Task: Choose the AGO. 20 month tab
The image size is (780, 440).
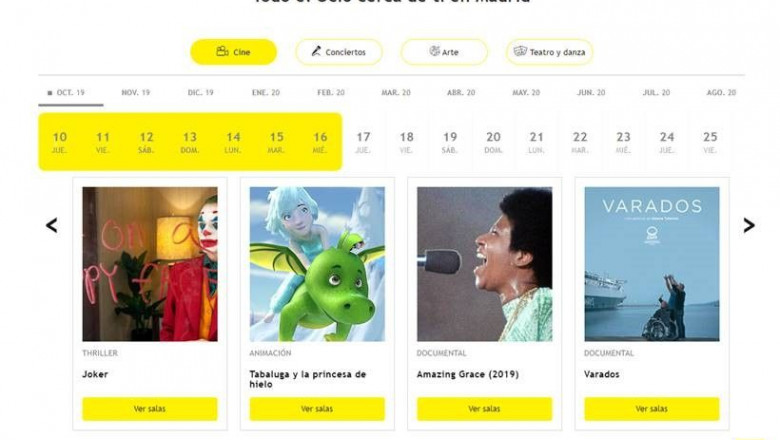Action: click(x=721, y=92)
